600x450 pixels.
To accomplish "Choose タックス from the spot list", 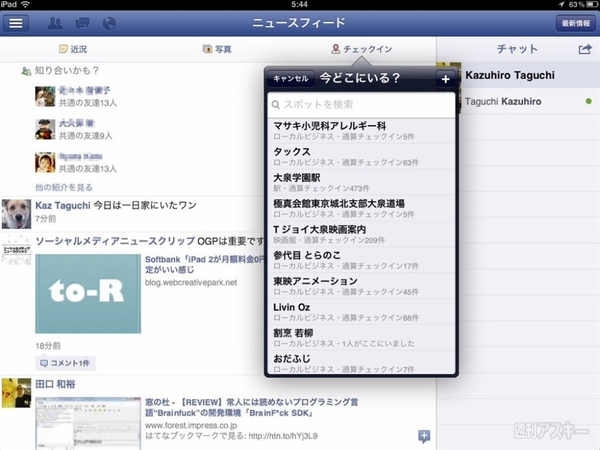I will 361,157.
